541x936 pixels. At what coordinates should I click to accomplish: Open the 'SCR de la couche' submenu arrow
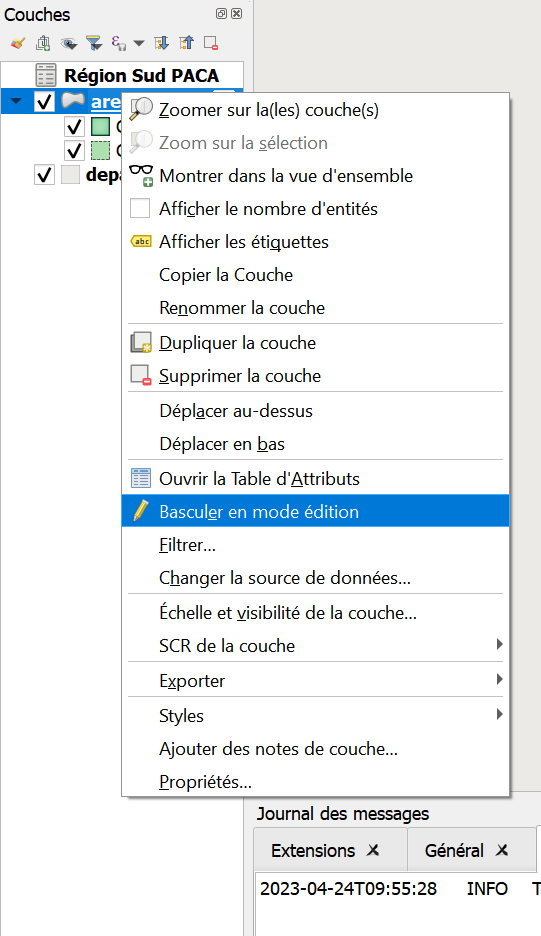[499, 644]
